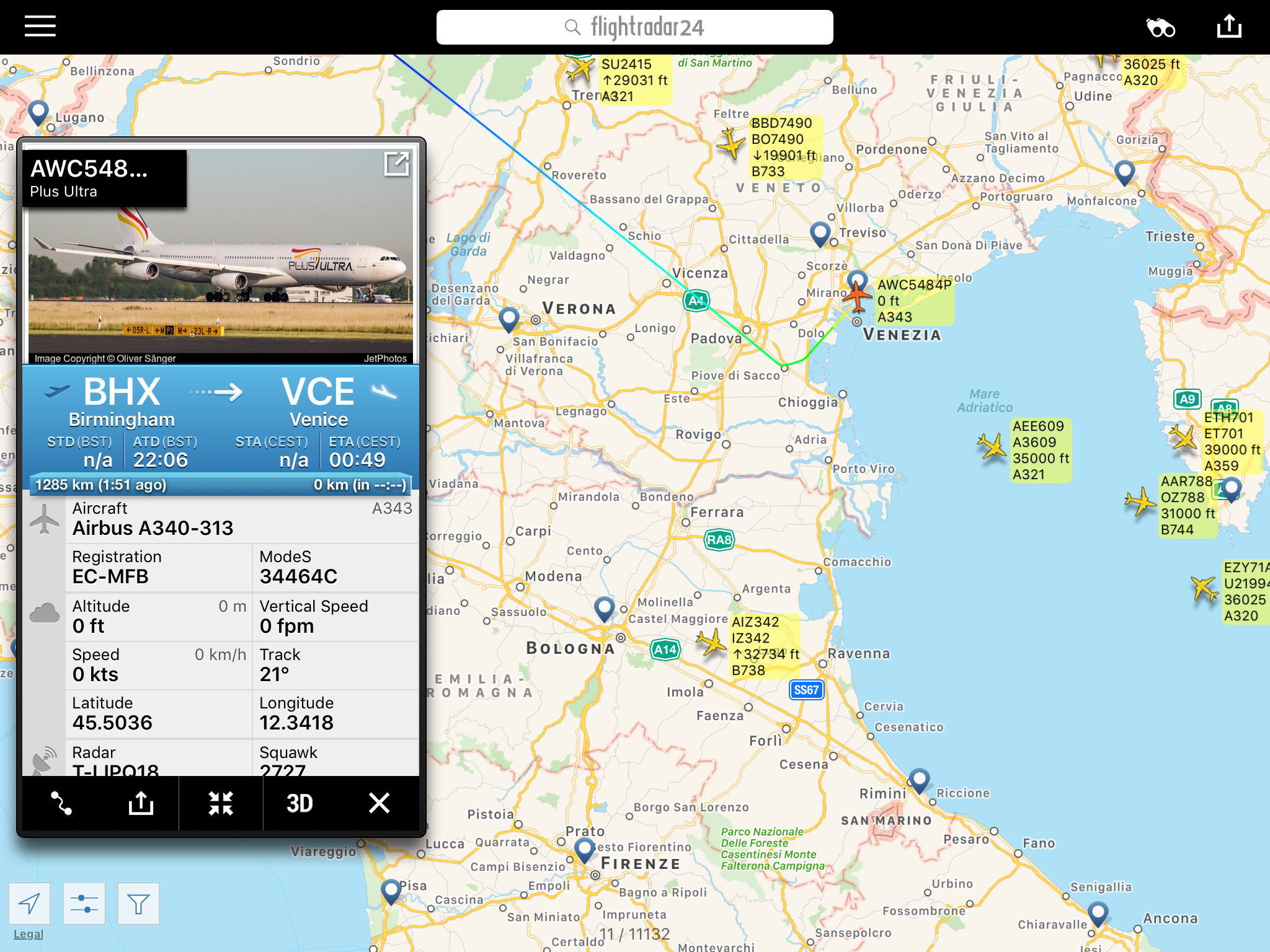Open the flight filter funnel
The image size is (1270, 952).
coord(138,904)
